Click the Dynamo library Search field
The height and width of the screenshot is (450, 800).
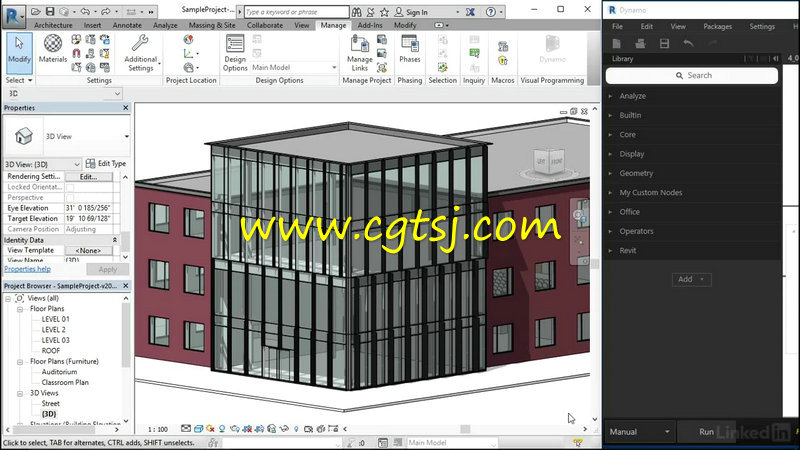[x=692, y=76]
